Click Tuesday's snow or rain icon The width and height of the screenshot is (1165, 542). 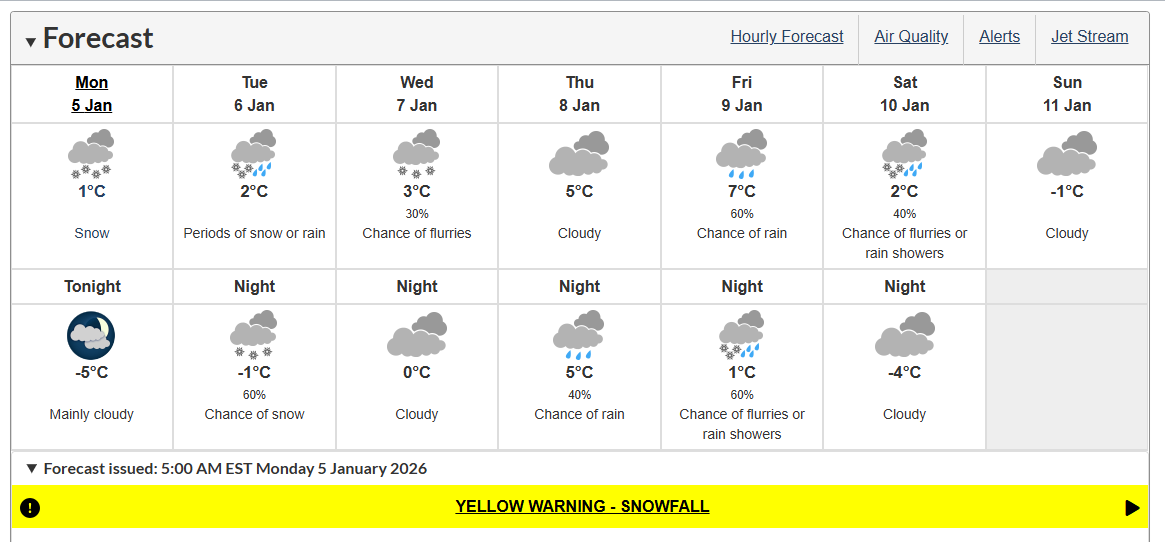point(254,153)
